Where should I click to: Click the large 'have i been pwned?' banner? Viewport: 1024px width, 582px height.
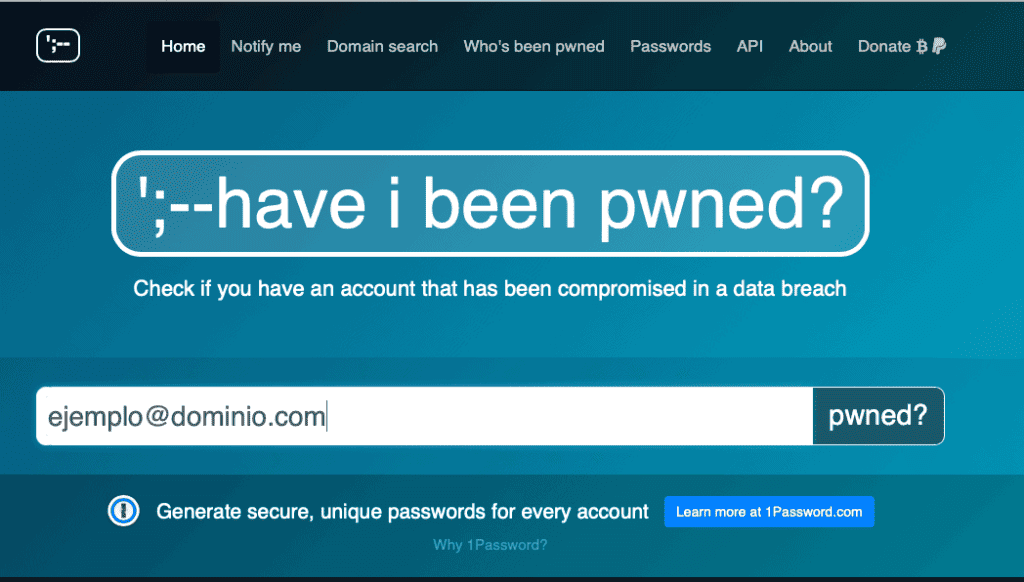click(490, 203)
